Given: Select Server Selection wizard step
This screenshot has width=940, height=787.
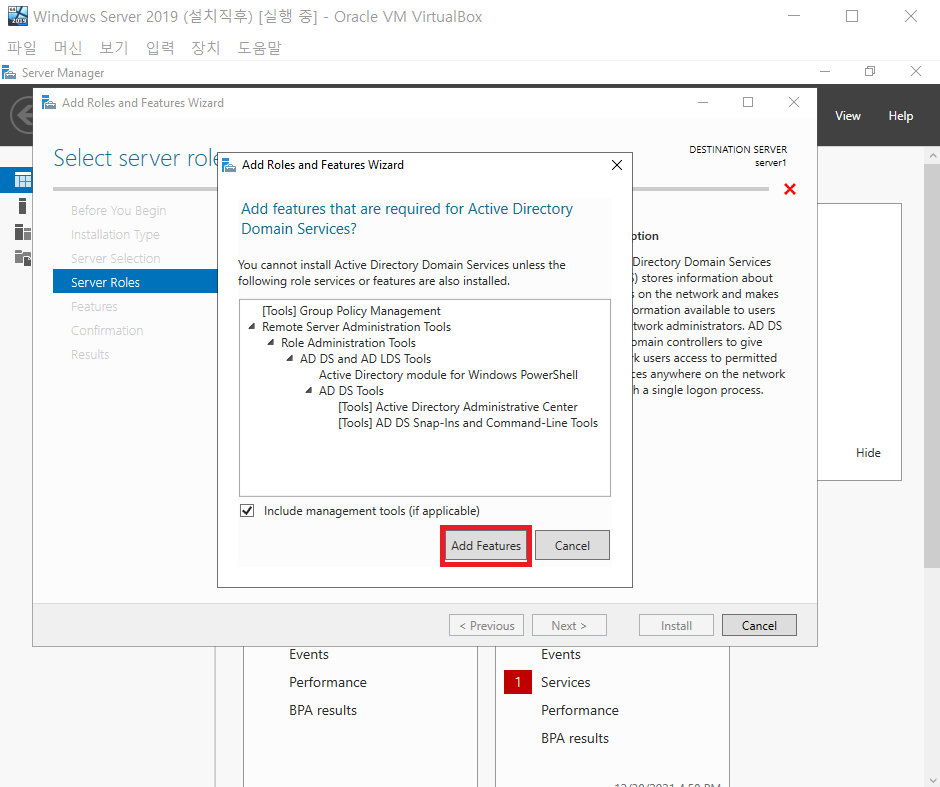Looking at the screenshot, I should (x=115, y=258).
